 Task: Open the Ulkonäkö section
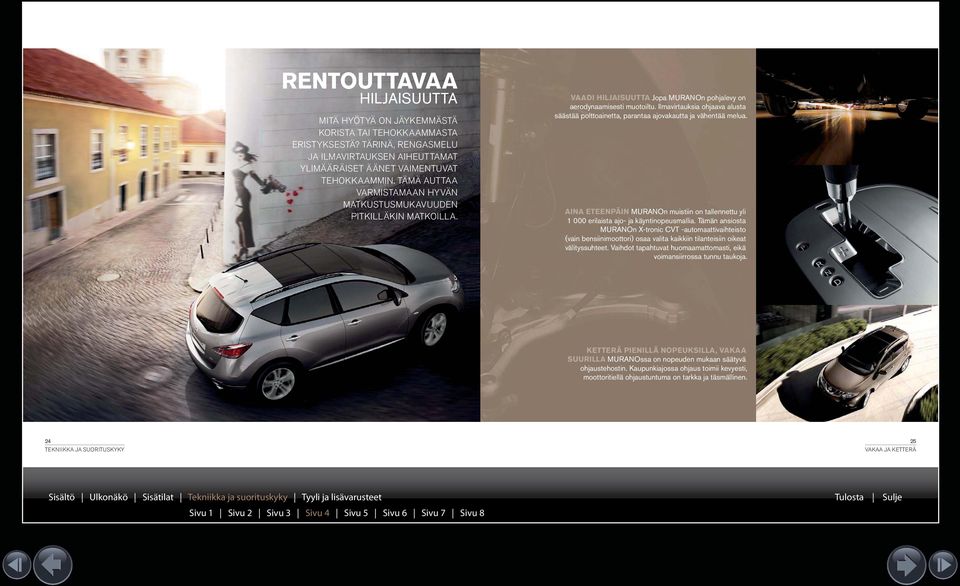tap(108, 497)
